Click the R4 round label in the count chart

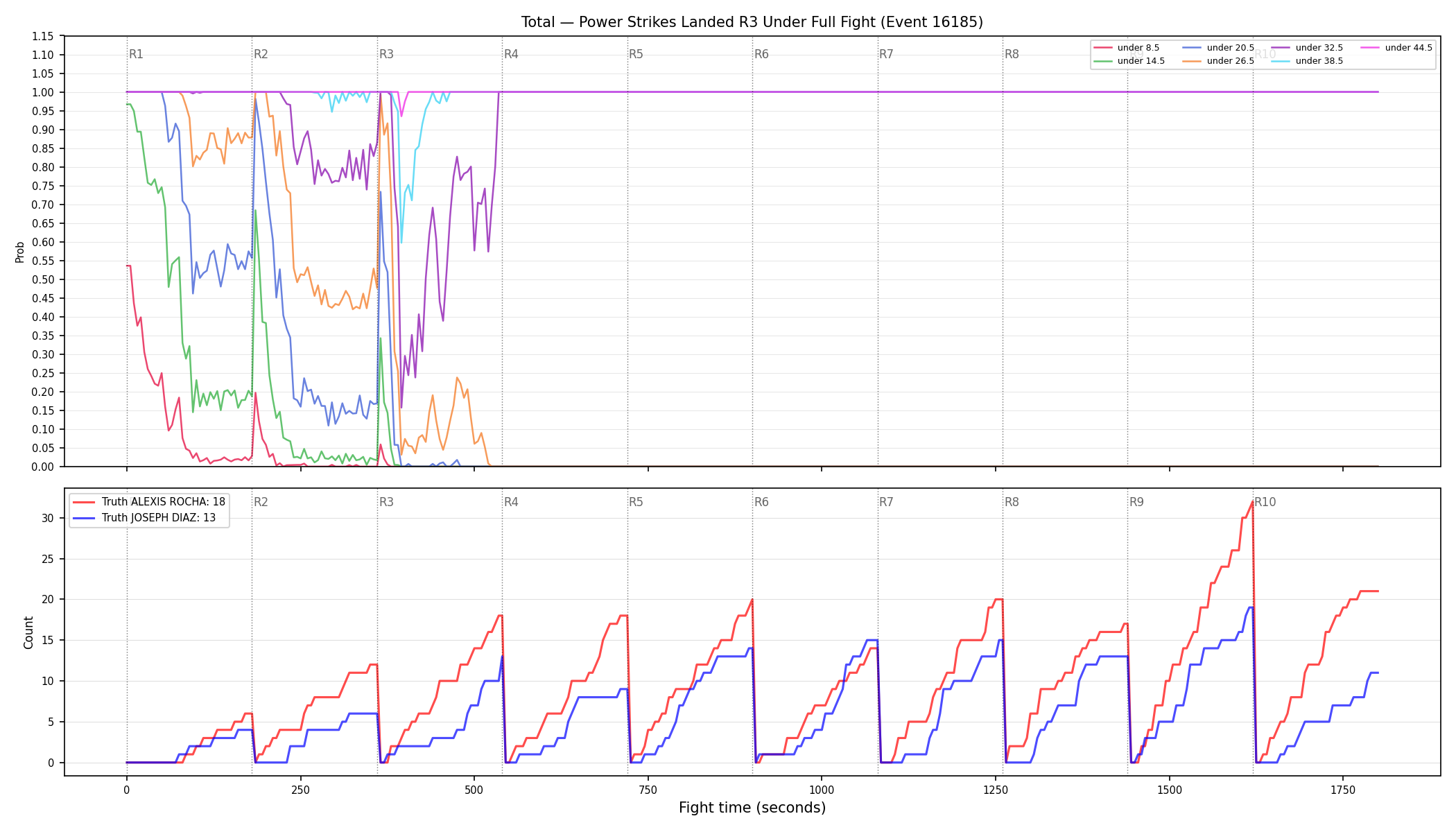tap(511, 502)
